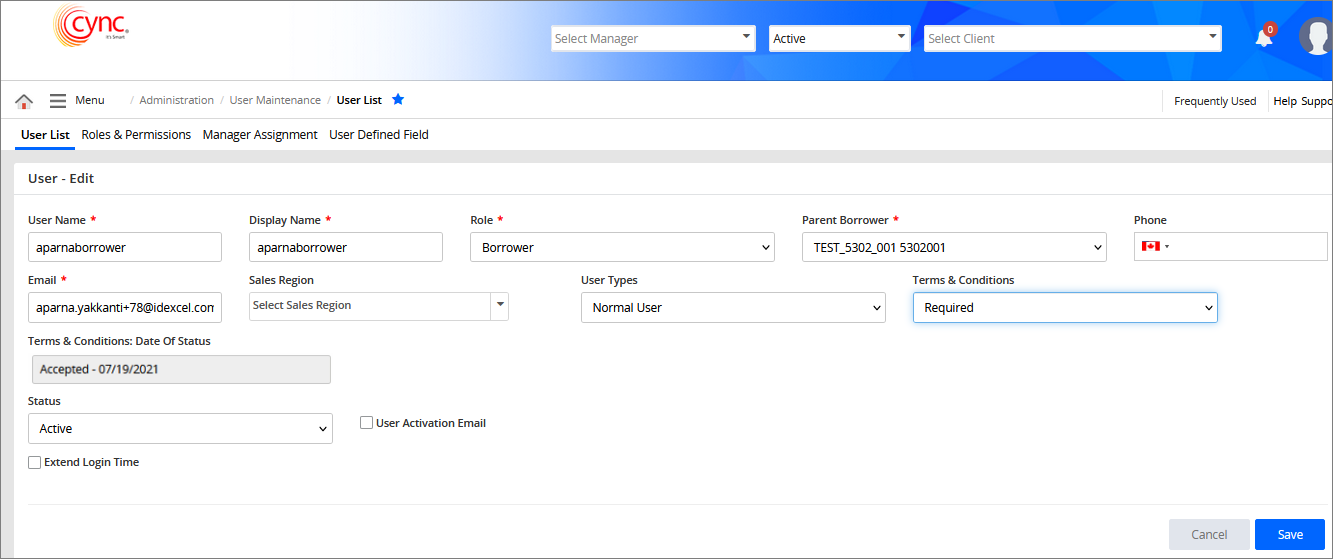Image resolution: width=1333 pixels, height=559 pixels.
Task: Open the hamburger Menu icon
Action: pos(58,101)
